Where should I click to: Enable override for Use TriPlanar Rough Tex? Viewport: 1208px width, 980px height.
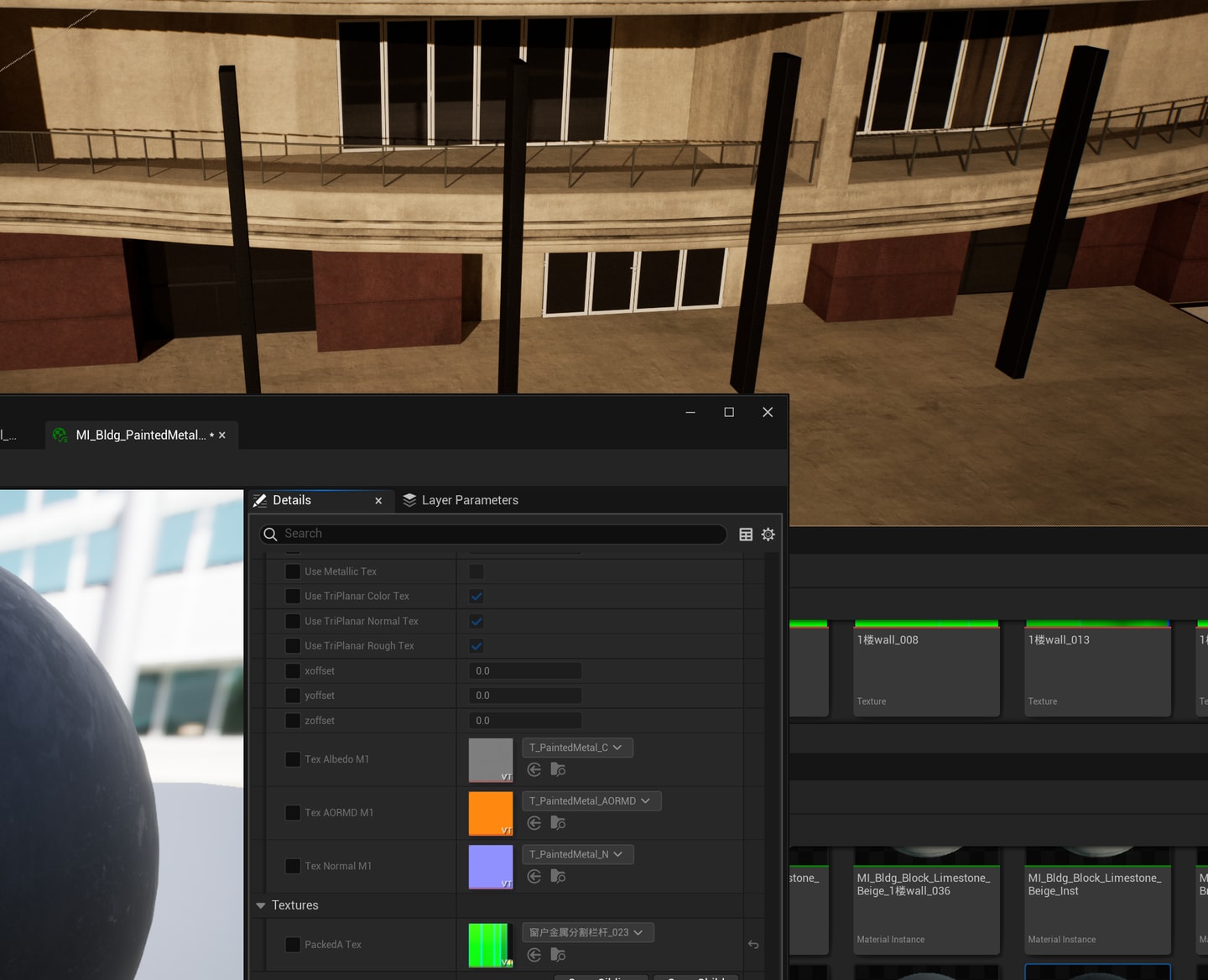pos(293,646)
